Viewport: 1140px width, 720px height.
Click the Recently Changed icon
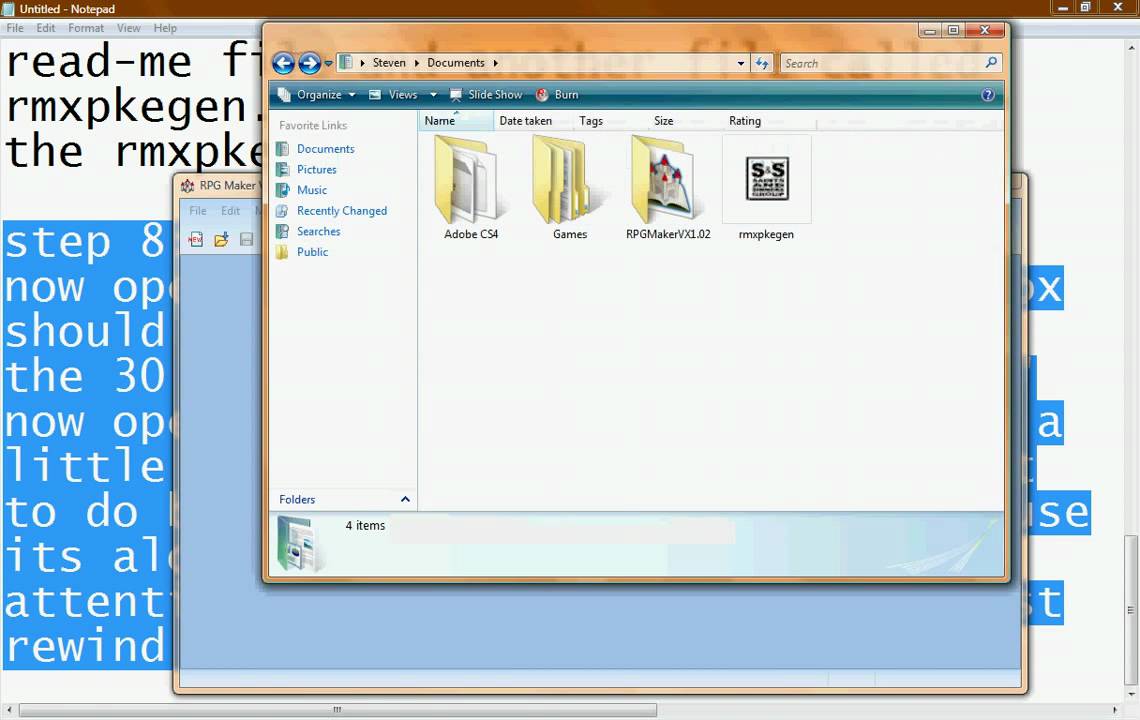click(x=283, y=211)
